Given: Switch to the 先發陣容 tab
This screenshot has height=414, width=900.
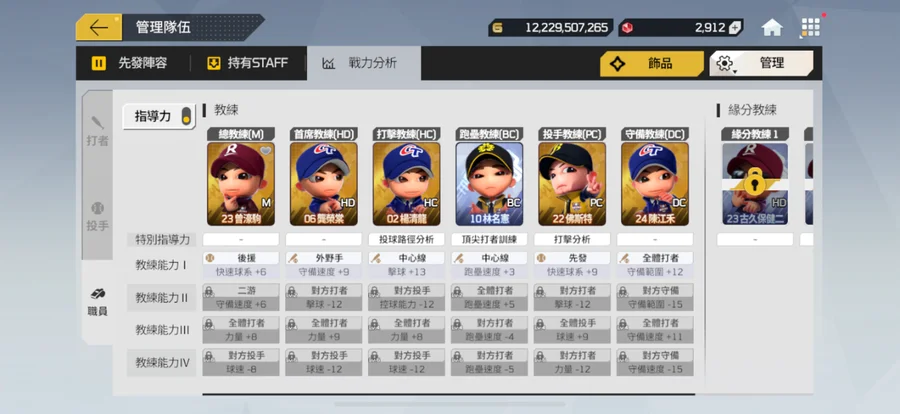Looking at the screenshot, I should [130, 63].
